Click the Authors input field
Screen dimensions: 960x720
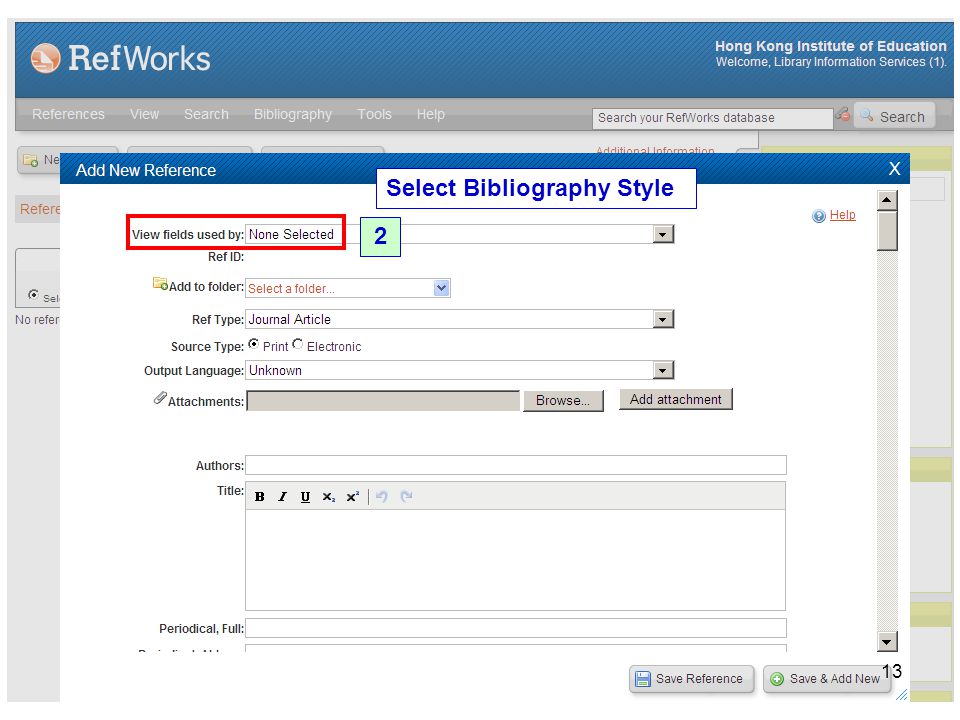pos(516,465)
